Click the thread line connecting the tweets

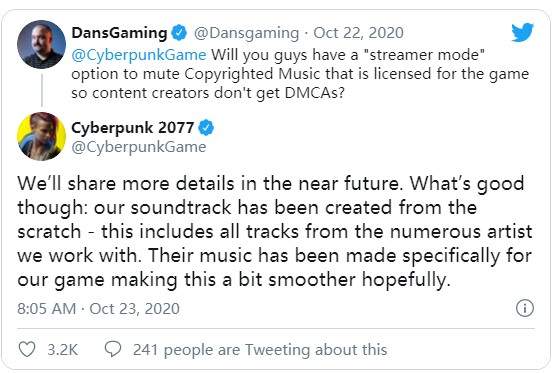[x=42, y=90]
